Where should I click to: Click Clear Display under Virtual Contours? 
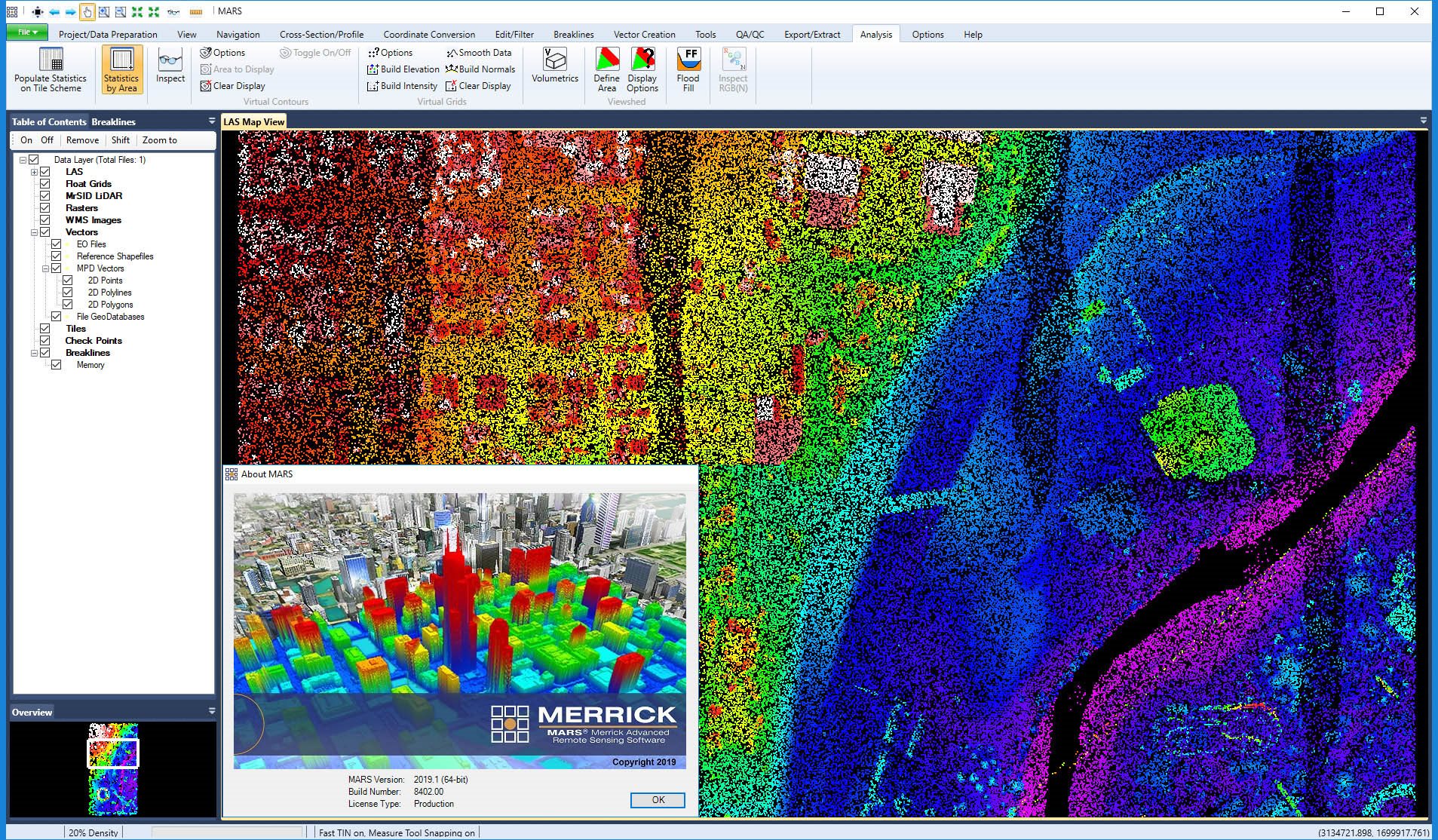pyautogui.click(x=232, y=86)
